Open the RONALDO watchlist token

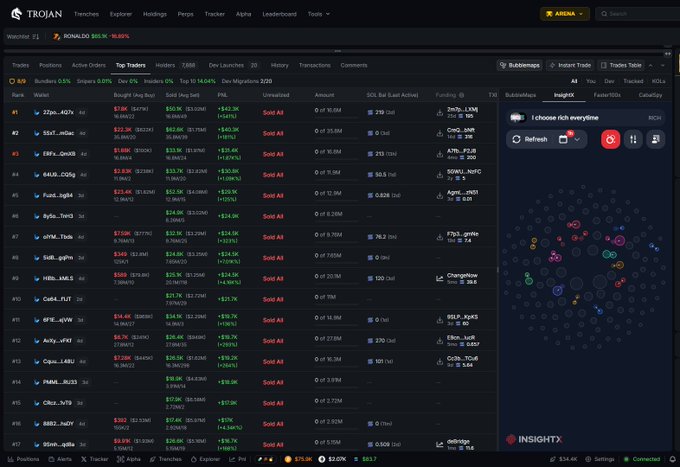[x=91, y=36]
